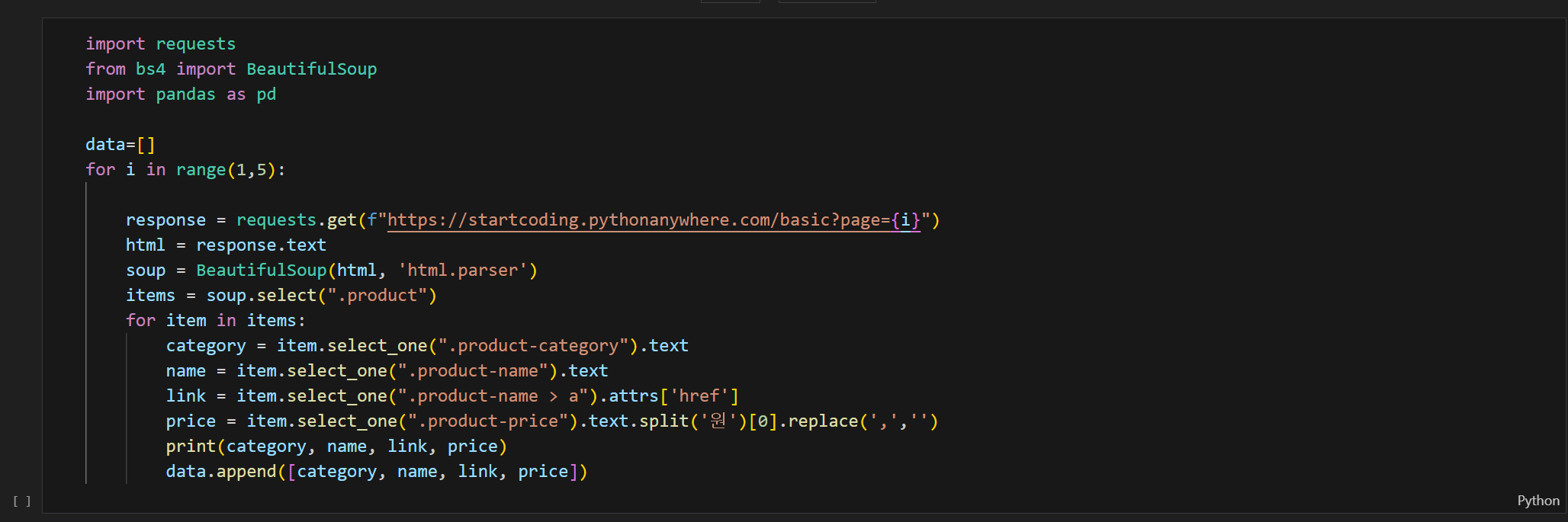Click the word 'bs4' in line two
The width and height of the screenshot is (1568, 522).
click(151, 69)
